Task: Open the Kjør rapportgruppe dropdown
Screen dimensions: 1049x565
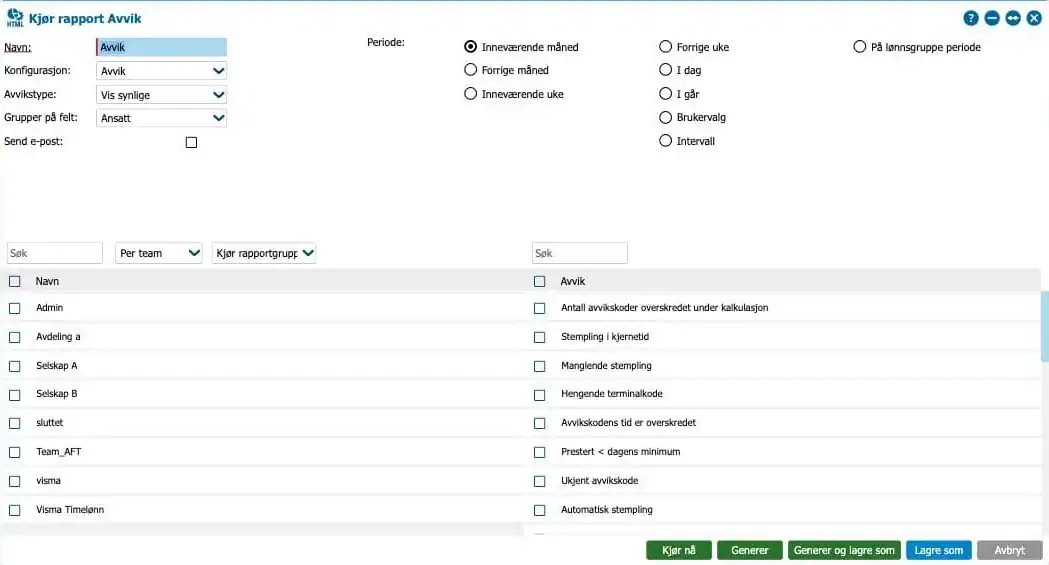Action: click(x=264, y=253)
